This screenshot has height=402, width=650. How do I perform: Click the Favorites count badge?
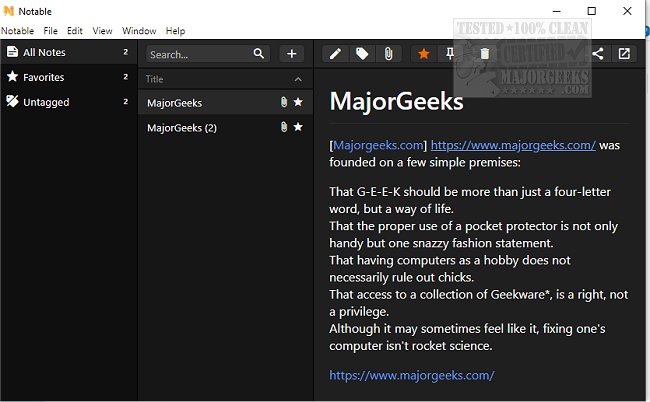126,77
